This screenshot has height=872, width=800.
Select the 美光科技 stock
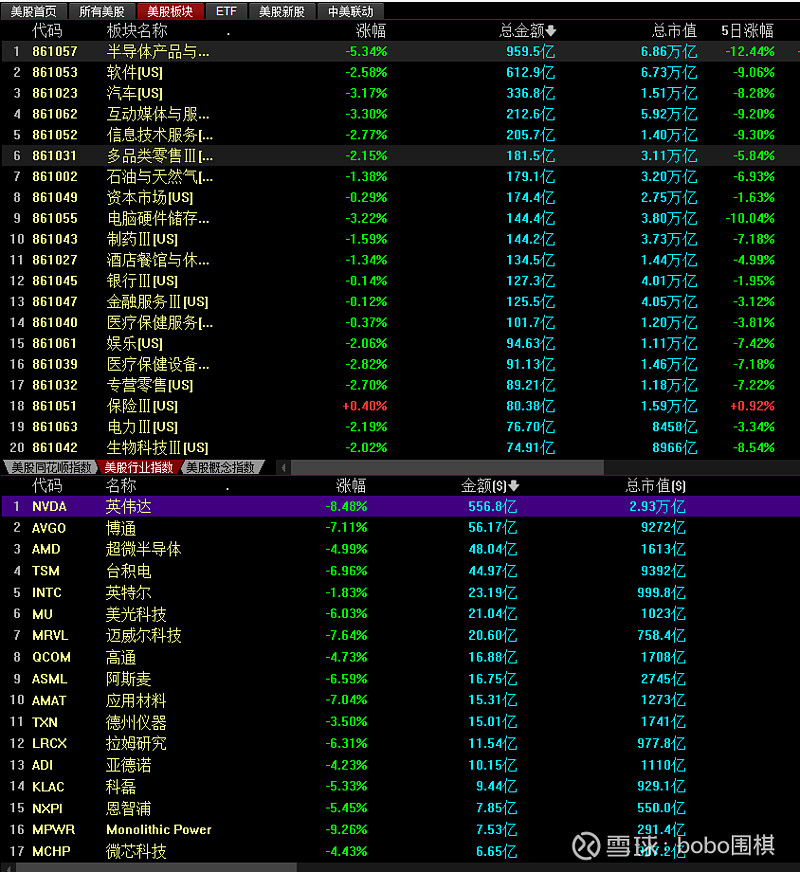[136, 615]
